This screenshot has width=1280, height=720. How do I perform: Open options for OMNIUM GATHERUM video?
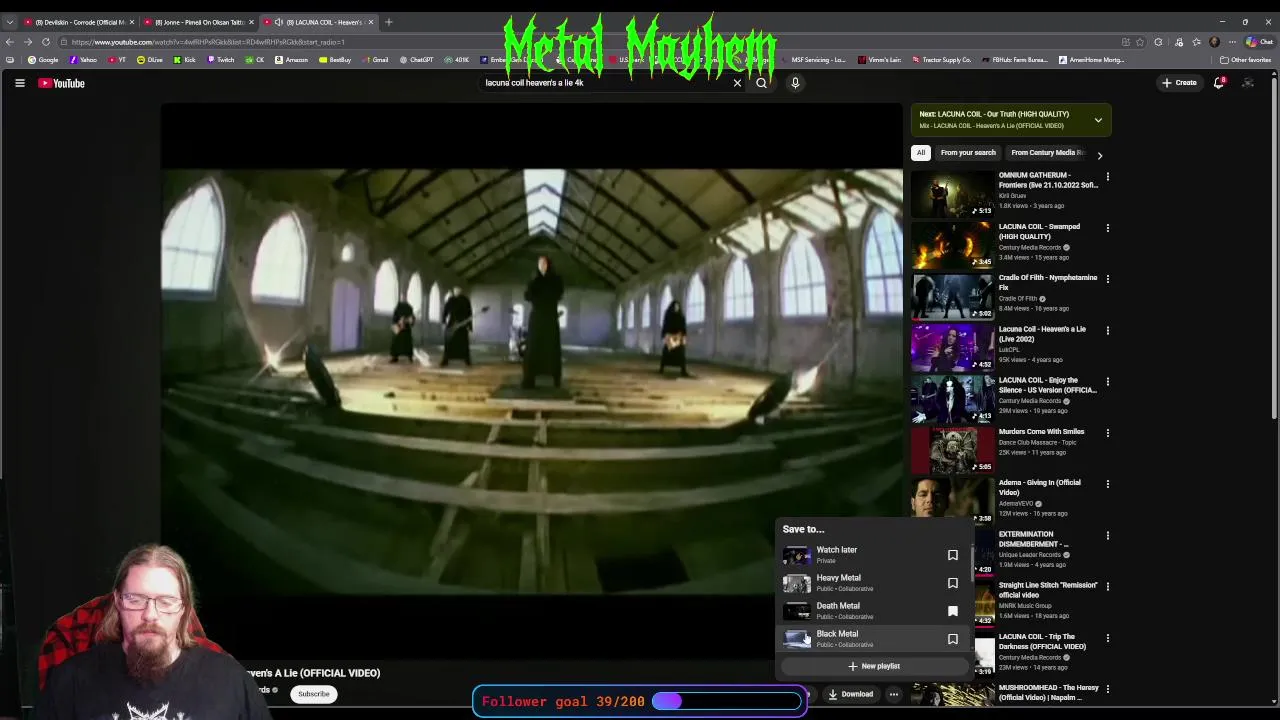1107,177
